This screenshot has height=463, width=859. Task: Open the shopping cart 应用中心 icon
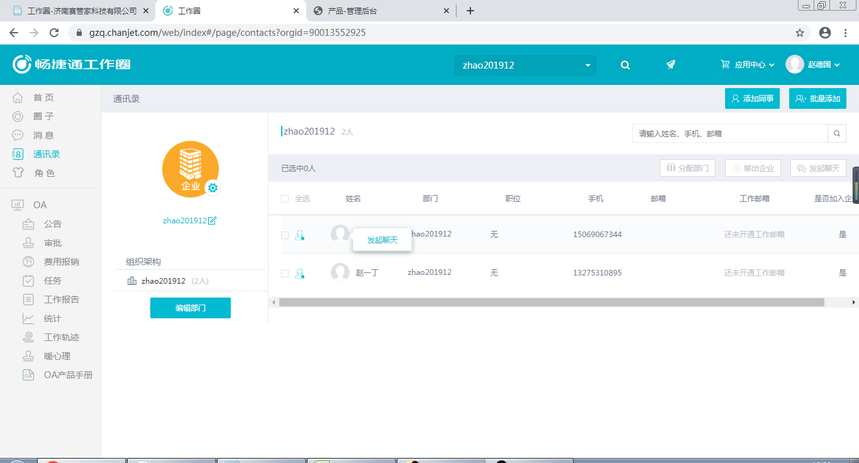[725, 65]
